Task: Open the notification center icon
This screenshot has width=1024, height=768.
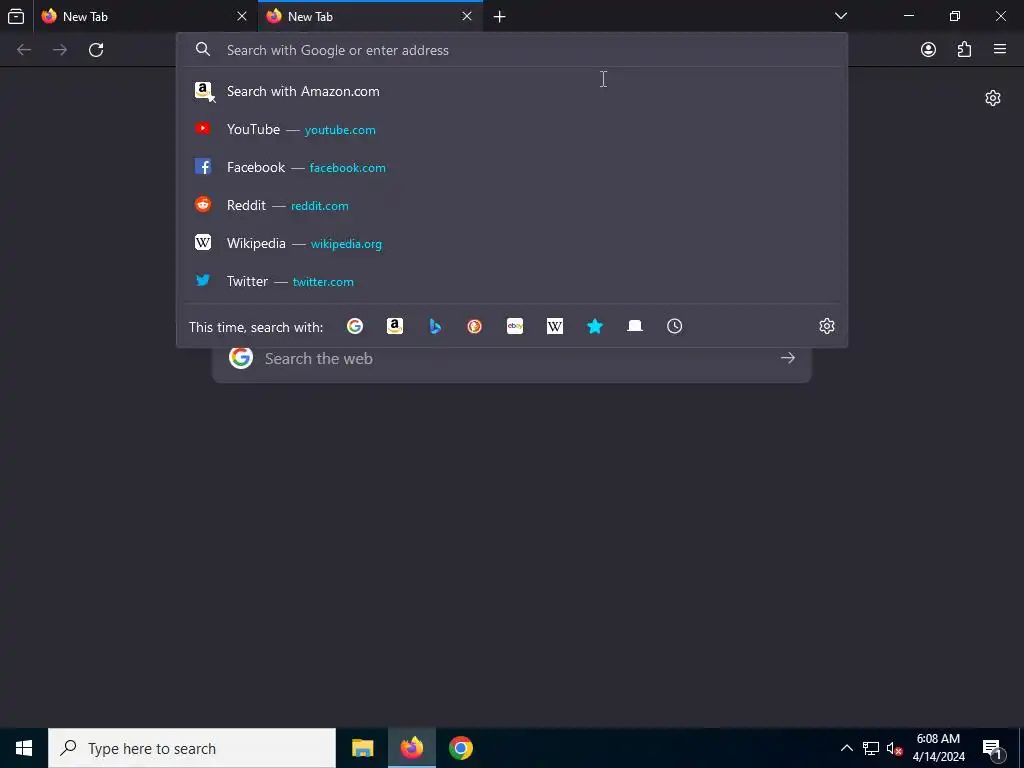Action: [x=992, y=748]
